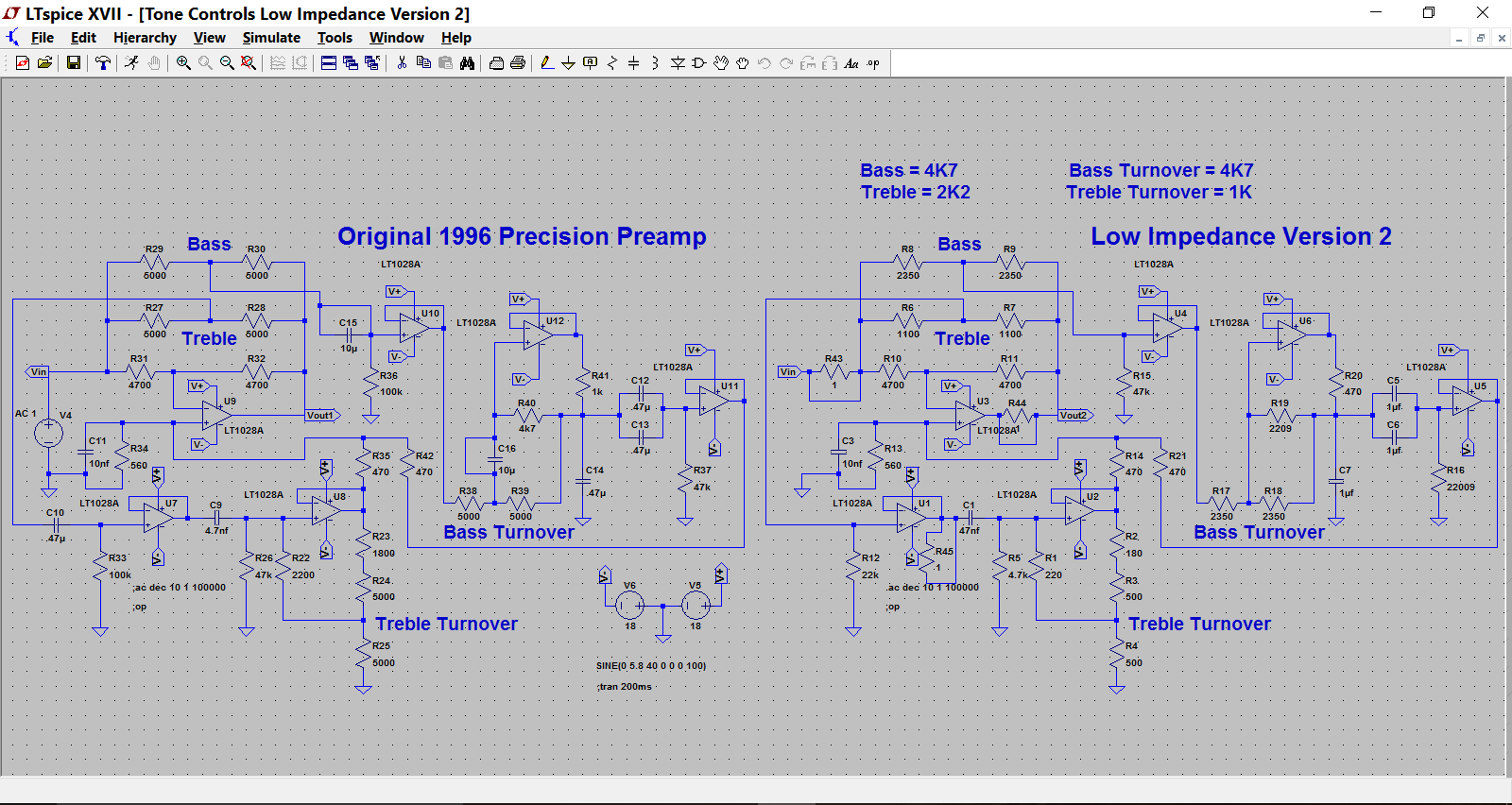Zoom out using the magnifier minus icon
Screen dimensions: 1512x805
[227, 63]
